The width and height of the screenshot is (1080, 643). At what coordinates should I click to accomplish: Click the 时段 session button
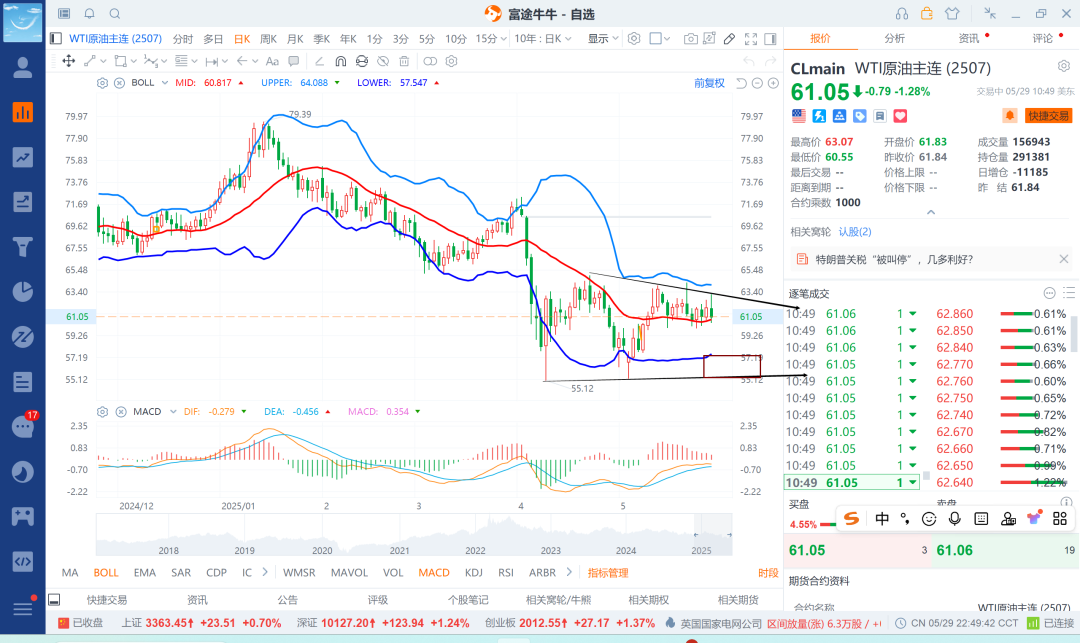coord(768,573)
